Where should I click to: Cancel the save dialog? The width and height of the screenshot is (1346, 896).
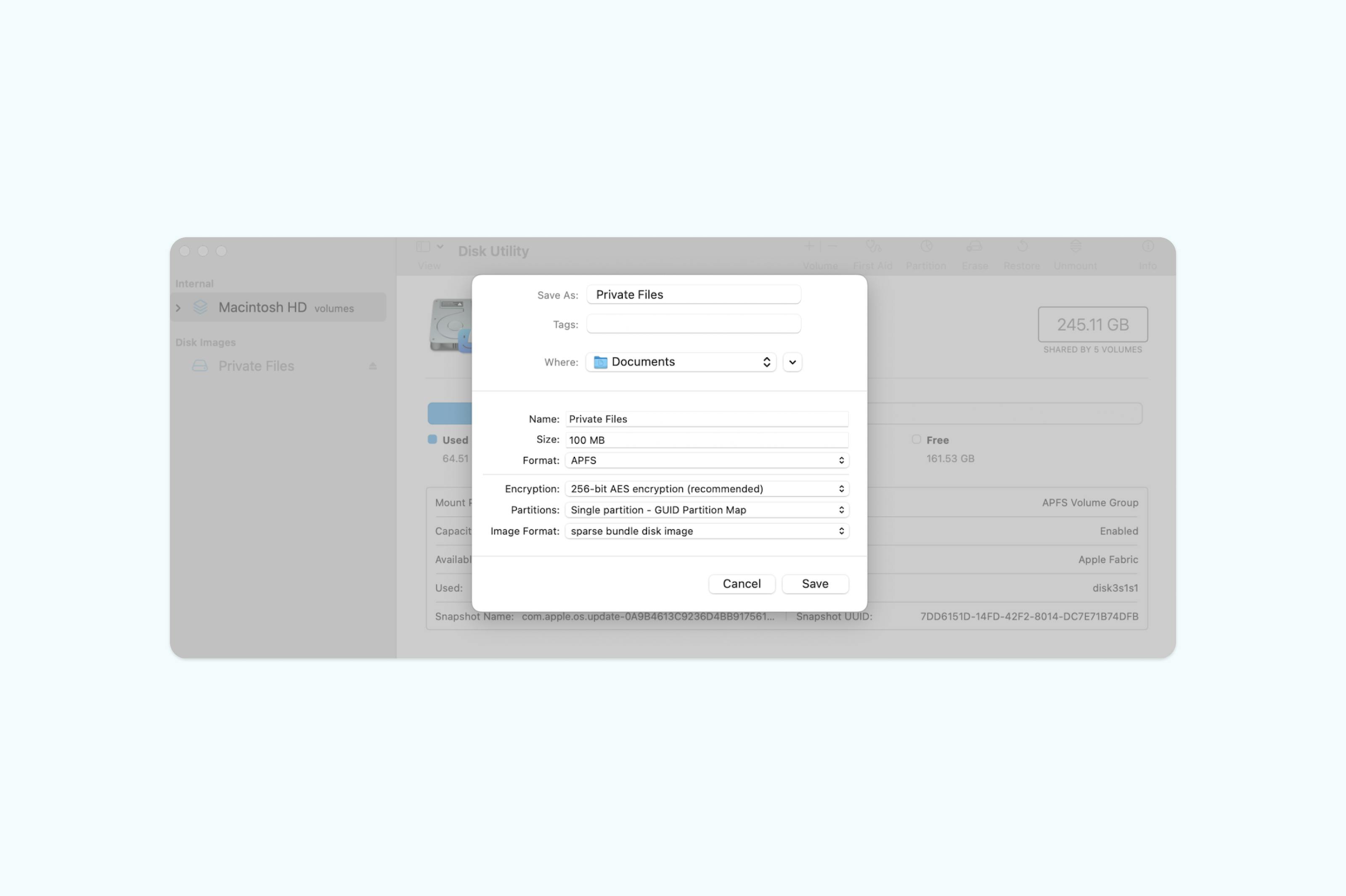click(x=741, y=583)
